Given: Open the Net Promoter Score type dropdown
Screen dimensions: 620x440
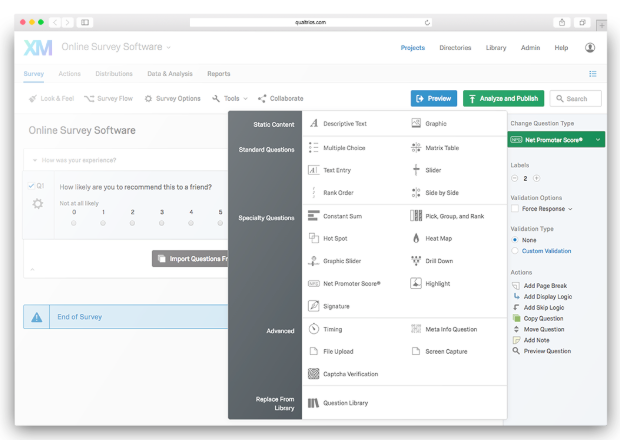Looking at the screenshot, I should pyautogui.click(x=556, y=140).
